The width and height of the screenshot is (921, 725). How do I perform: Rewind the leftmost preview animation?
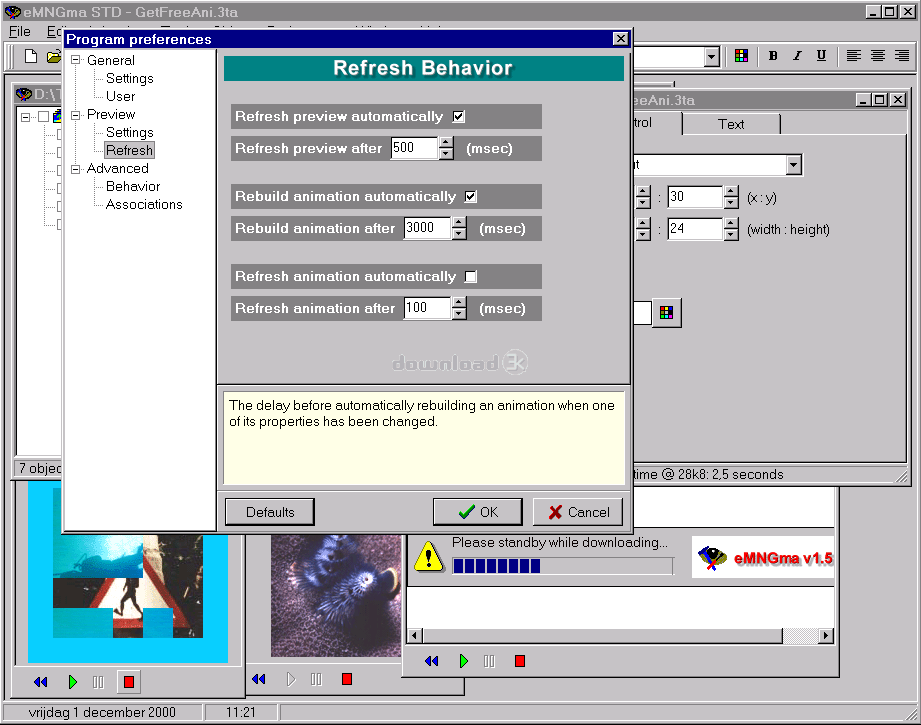click(x=41, y=682)
